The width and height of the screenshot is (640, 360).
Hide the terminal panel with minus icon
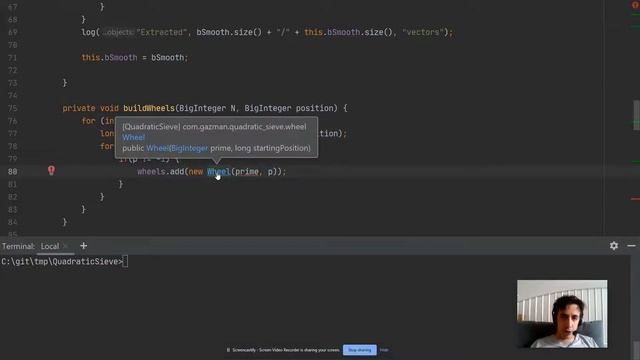point(631,246)
